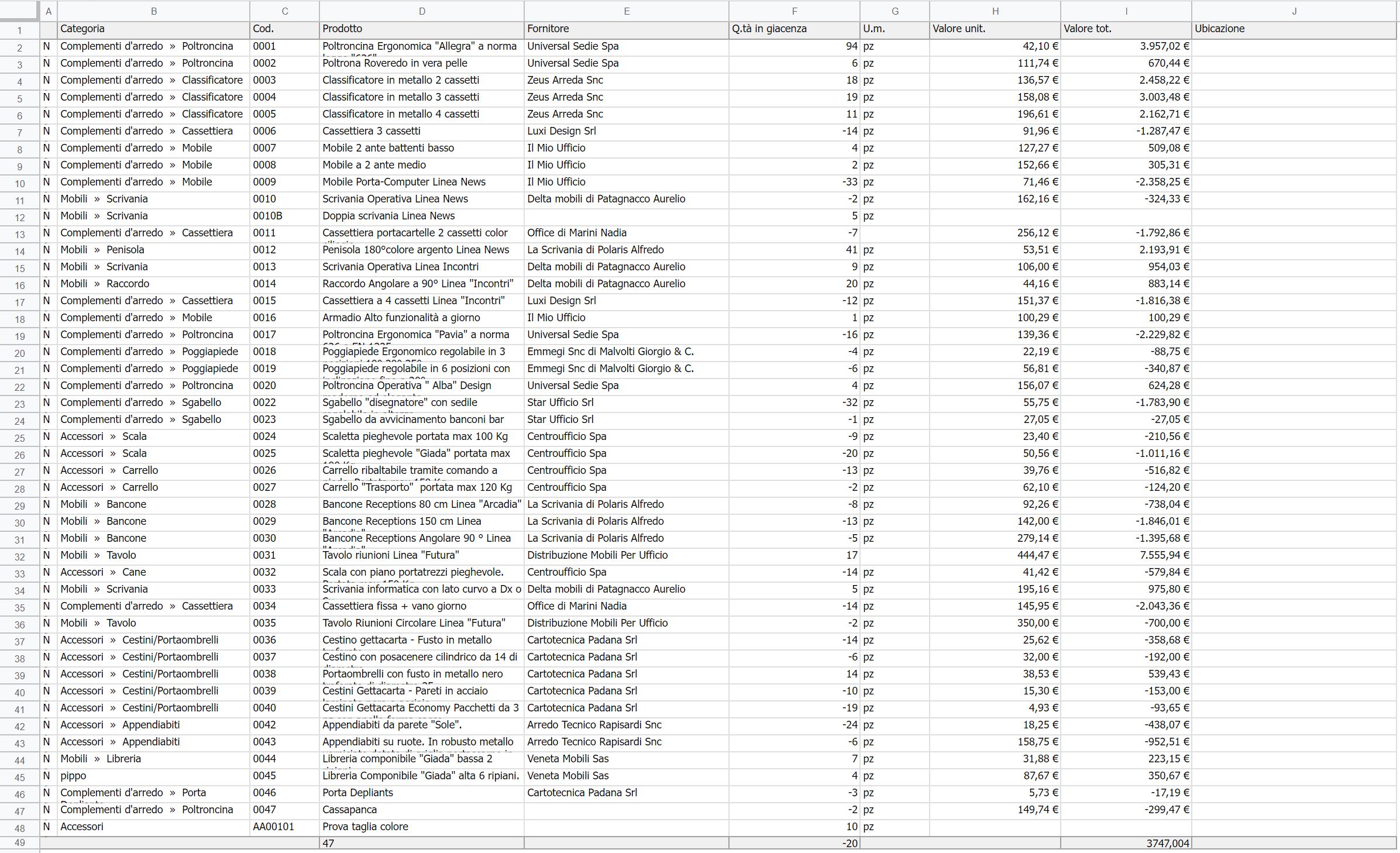Select column F header
This screenshot has height=853, width=1400.
[794, 11]
